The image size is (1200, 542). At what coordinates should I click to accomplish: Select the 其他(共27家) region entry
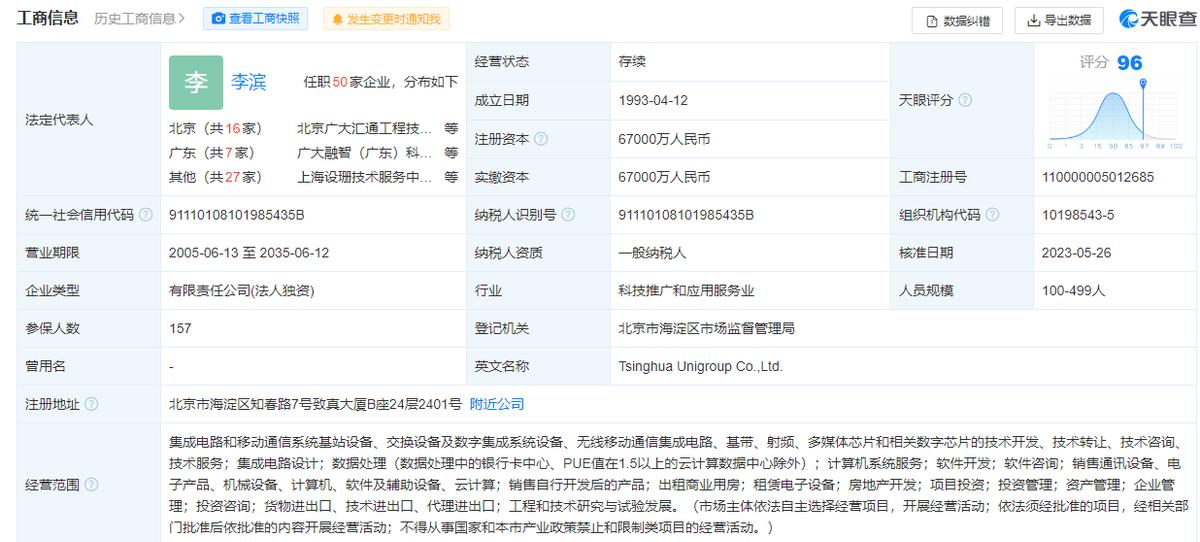pos(215,177)
